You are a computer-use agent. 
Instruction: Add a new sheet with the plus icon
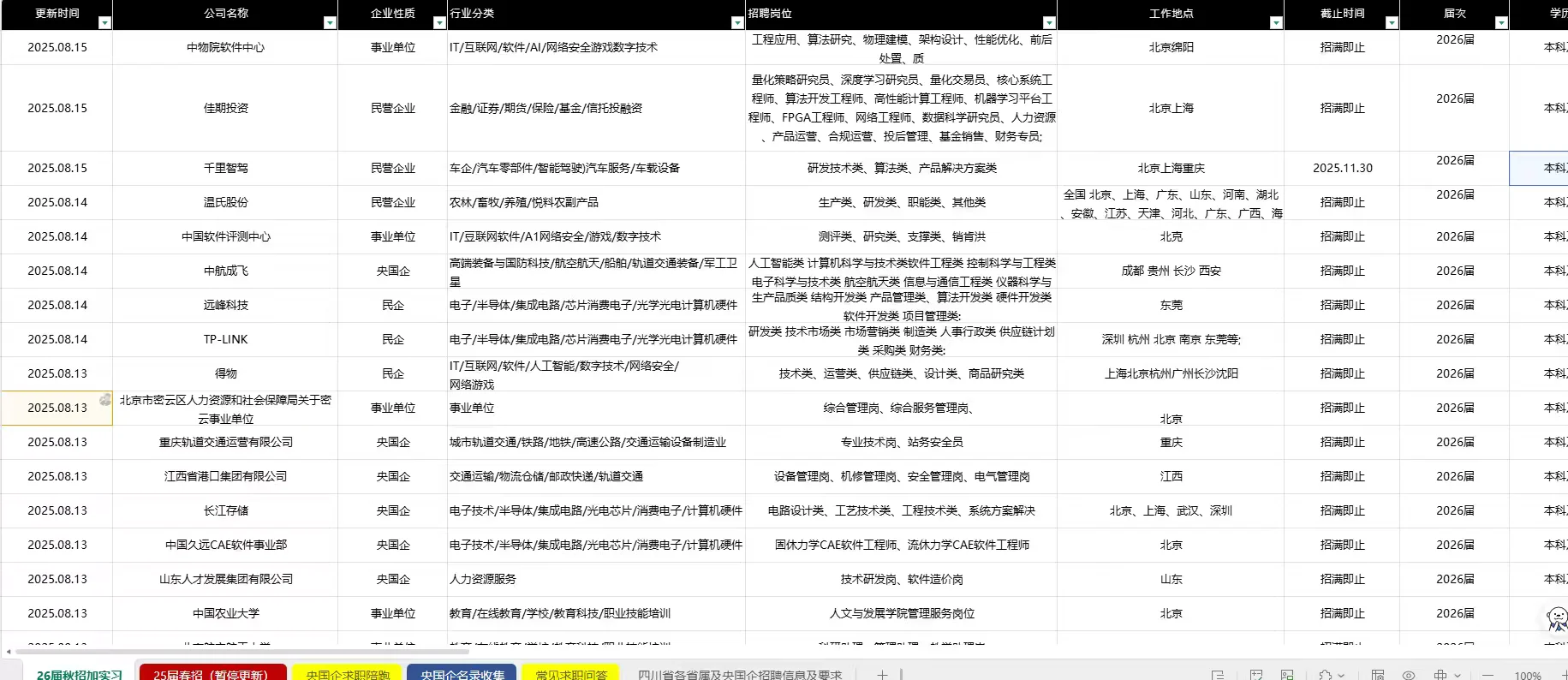(882, 675)
